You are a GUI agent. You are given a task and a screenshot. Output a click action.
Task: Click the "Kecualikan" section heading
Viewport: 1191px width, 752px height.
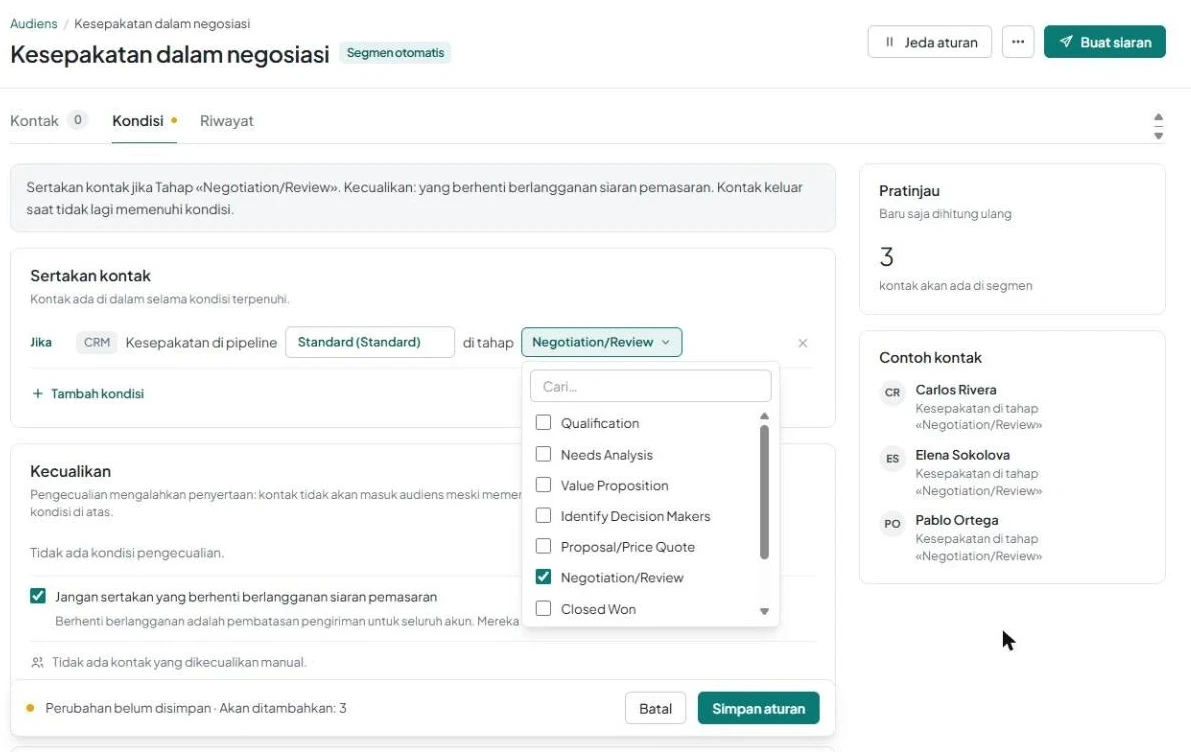coord(71,471)
